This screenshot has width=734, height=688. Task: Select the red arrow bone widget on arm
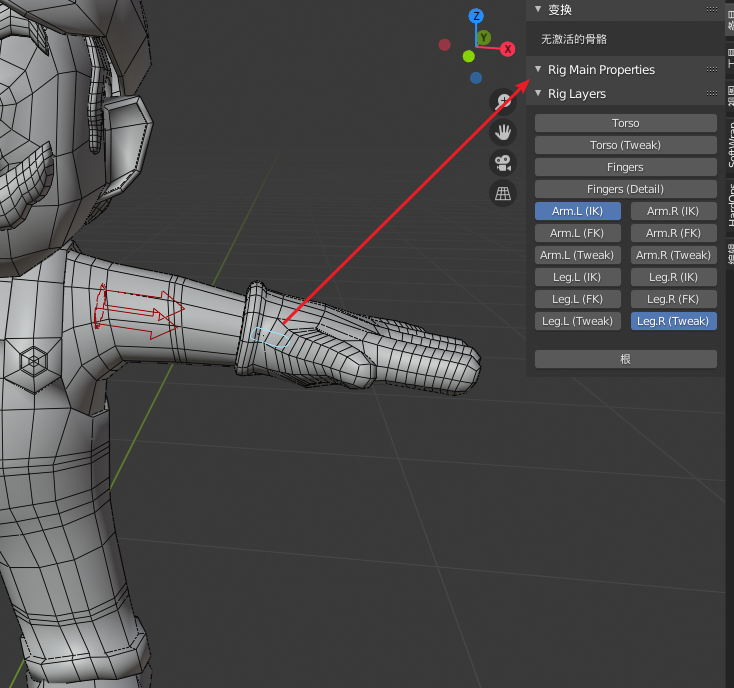[138, 310]
